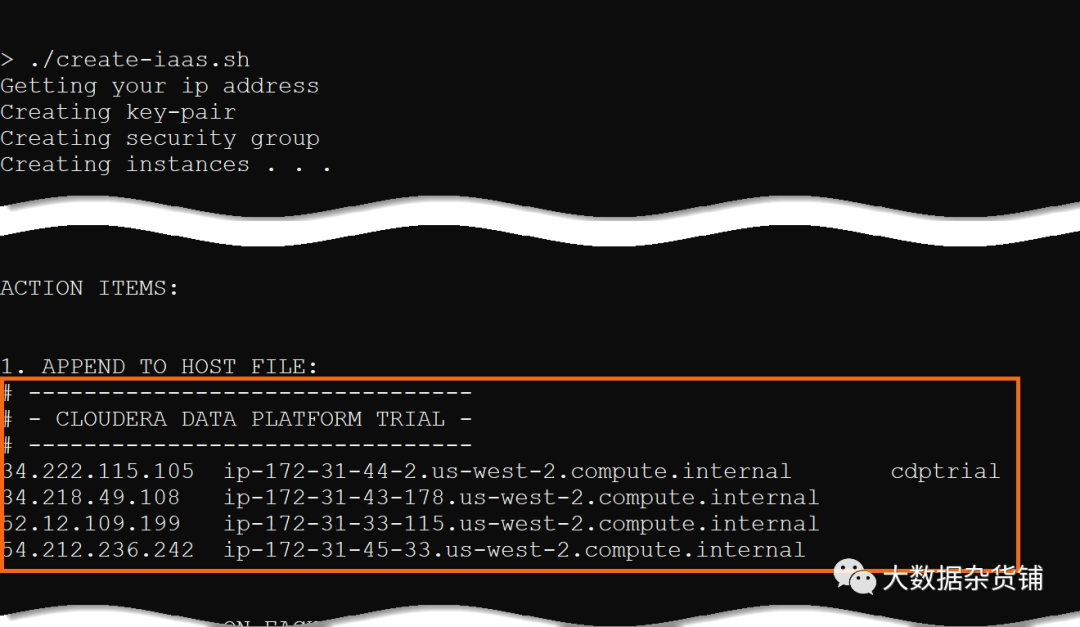Click IP address 52.12.109.199

click(x=92, y=524)
